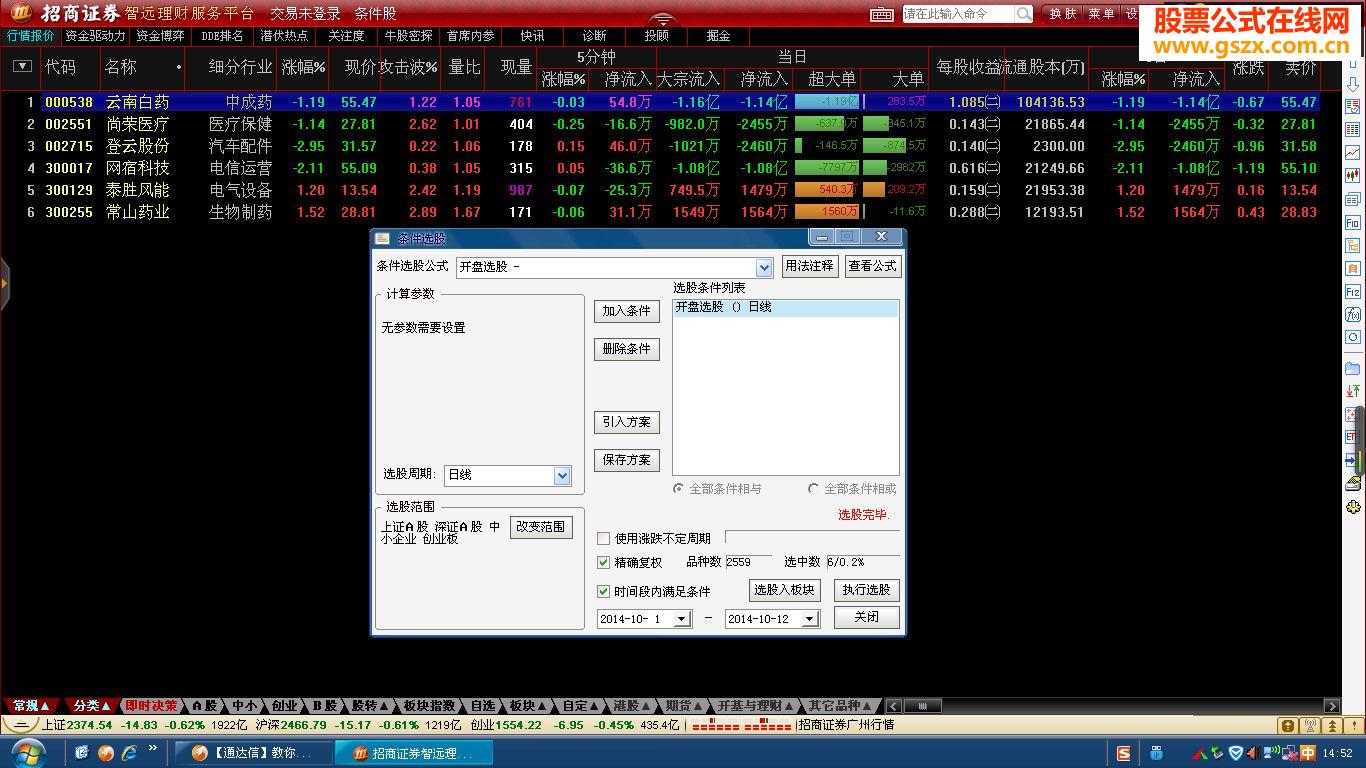Open the column selector icon in table header

point(23,67)
